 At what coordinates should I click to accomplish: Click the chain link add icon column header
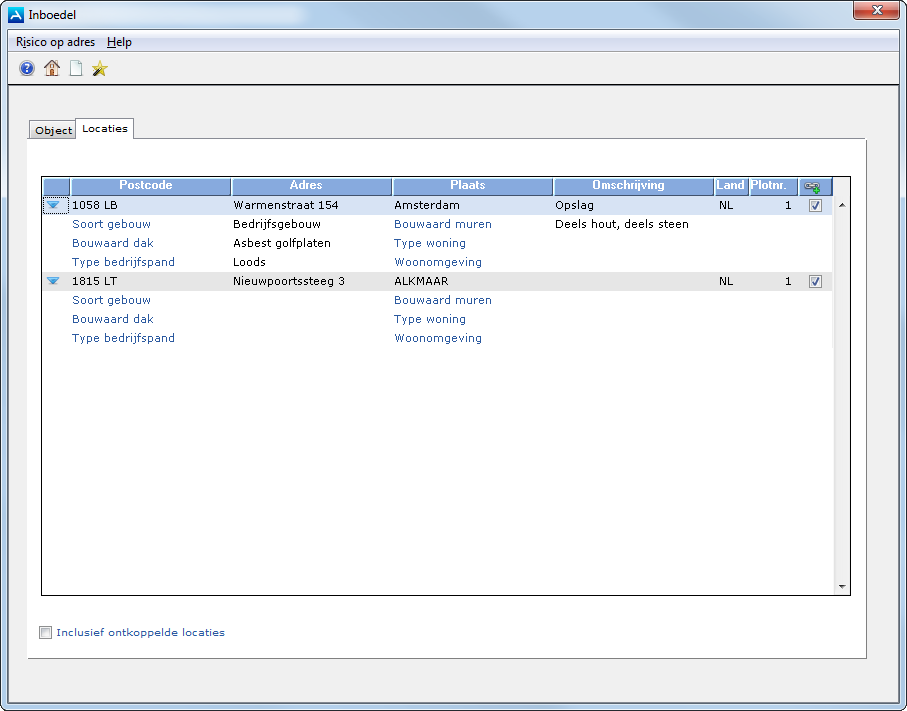[813, 186]
